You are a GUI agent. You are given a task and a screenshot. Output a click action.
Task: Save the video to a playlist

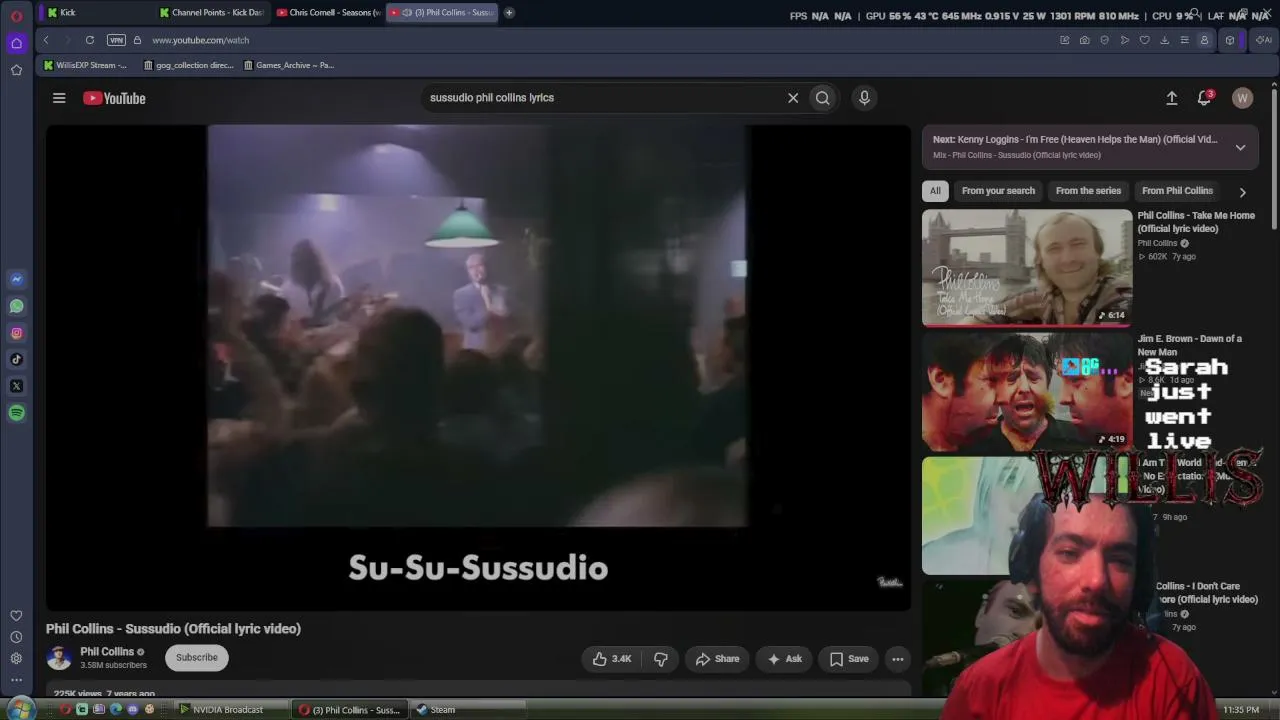click(x=849, y=659)
